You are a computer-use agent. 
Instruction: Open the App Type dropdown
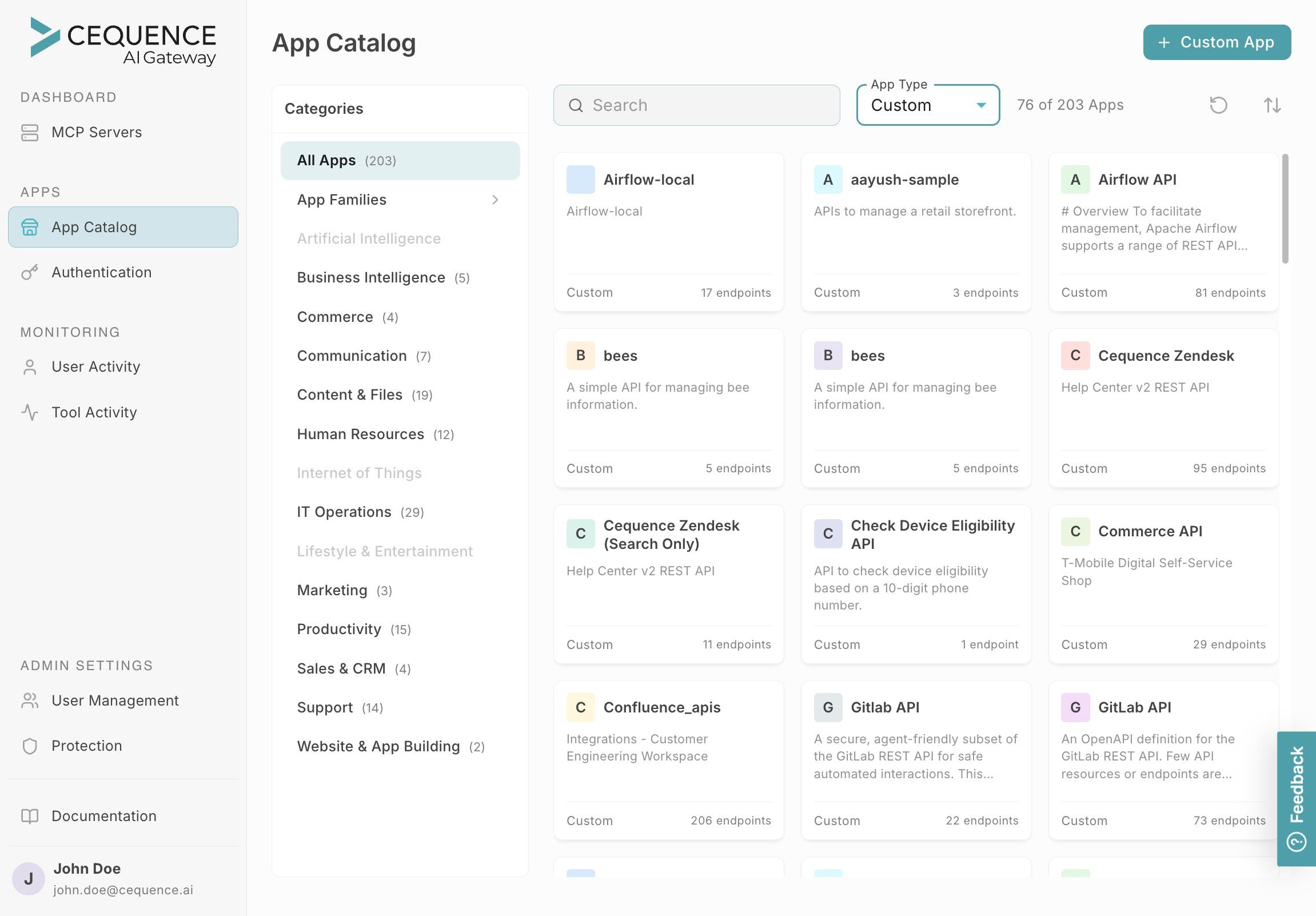[x=927, y=105]
